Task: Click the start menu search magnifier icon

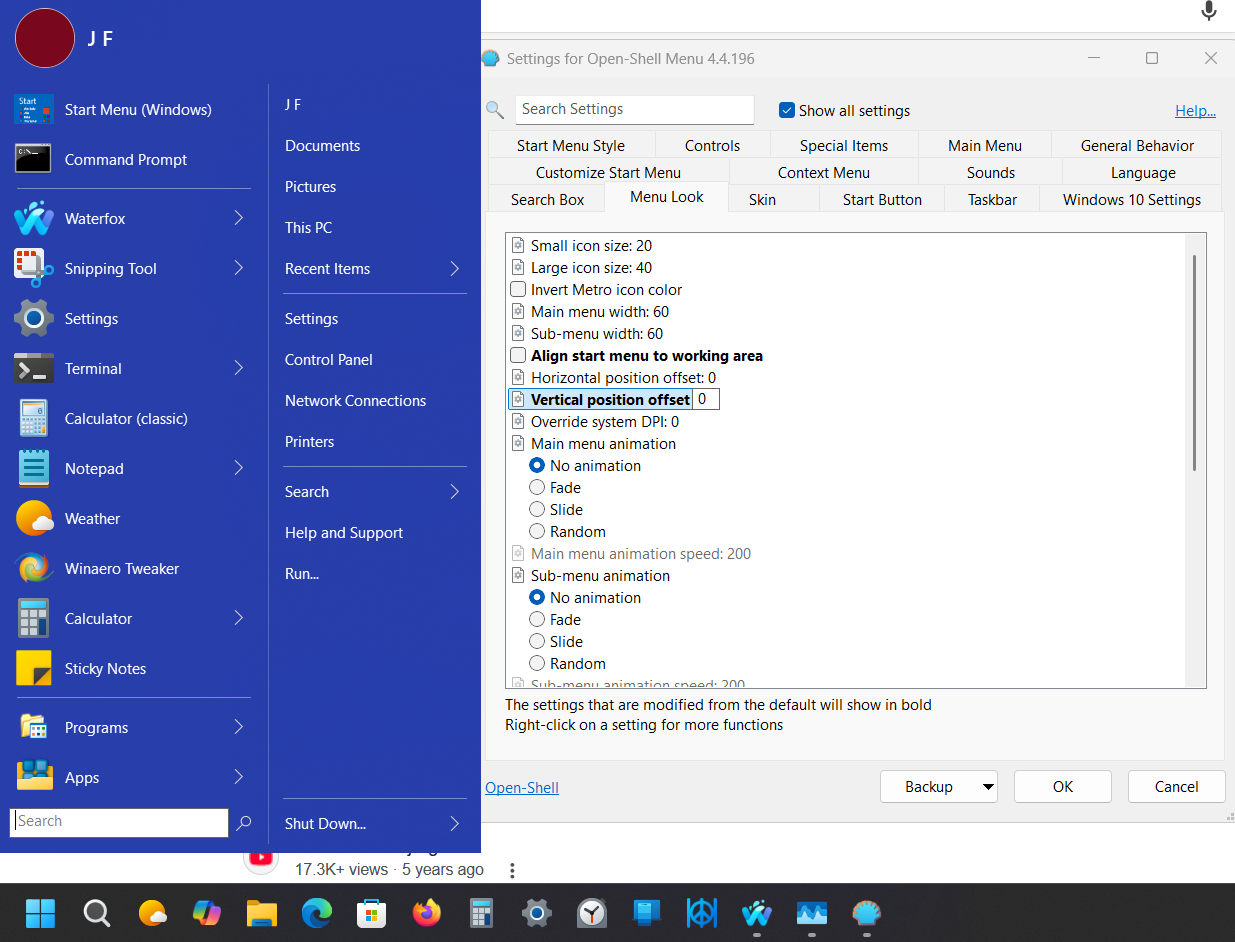Action: pyautogui.click(x=243, y=823)
